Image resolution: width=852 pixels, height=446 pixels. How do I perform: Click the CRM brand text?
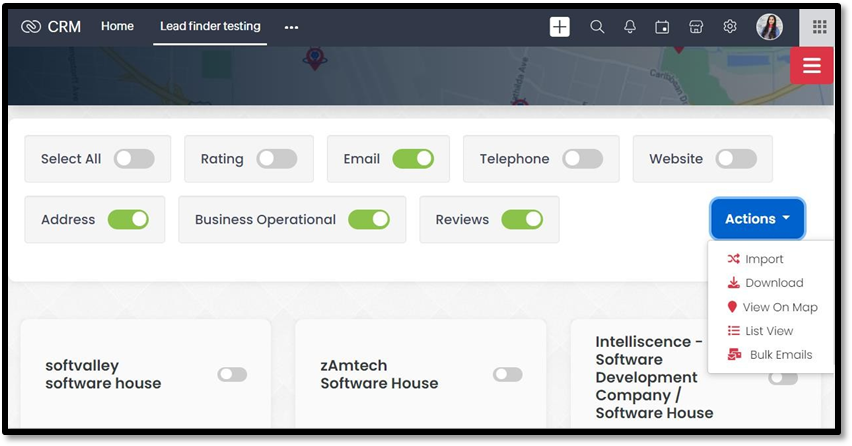coord(64,27)
